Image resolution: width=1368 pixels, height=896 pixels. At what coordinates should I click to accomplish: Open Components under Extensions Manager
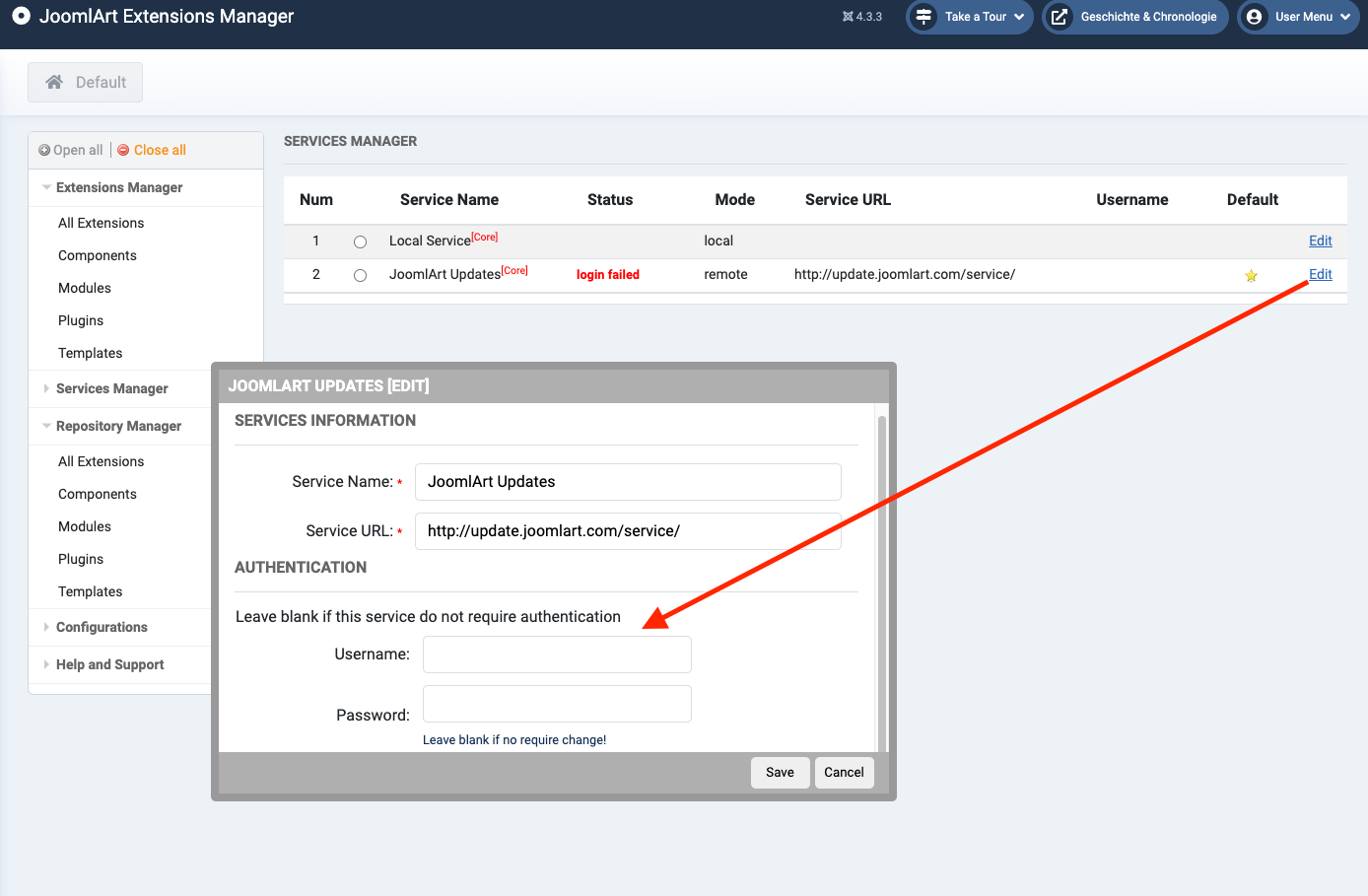point(98,255)
